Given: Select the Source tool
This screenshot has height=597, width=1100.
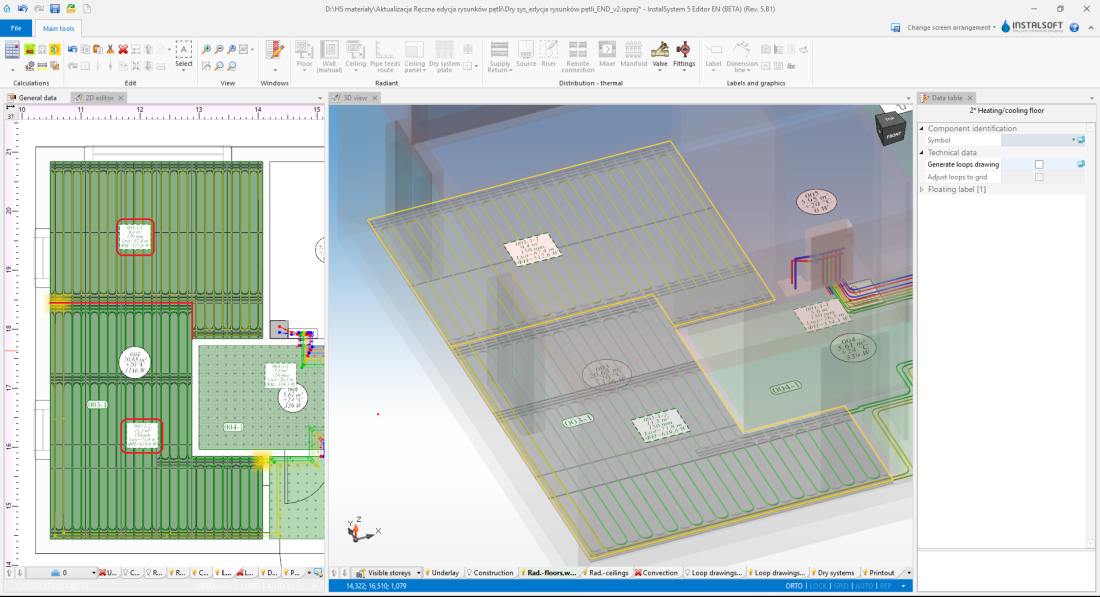Looking at the screenshot, I should (526, 54).
